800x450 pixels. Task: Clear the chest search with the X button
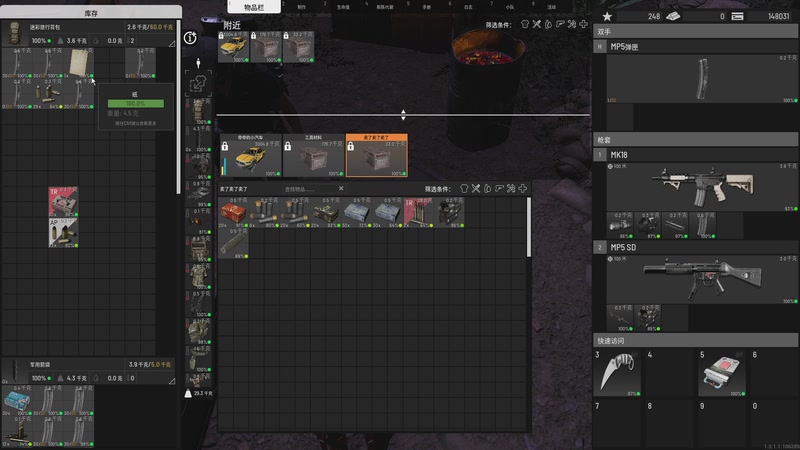click(341, 188)
